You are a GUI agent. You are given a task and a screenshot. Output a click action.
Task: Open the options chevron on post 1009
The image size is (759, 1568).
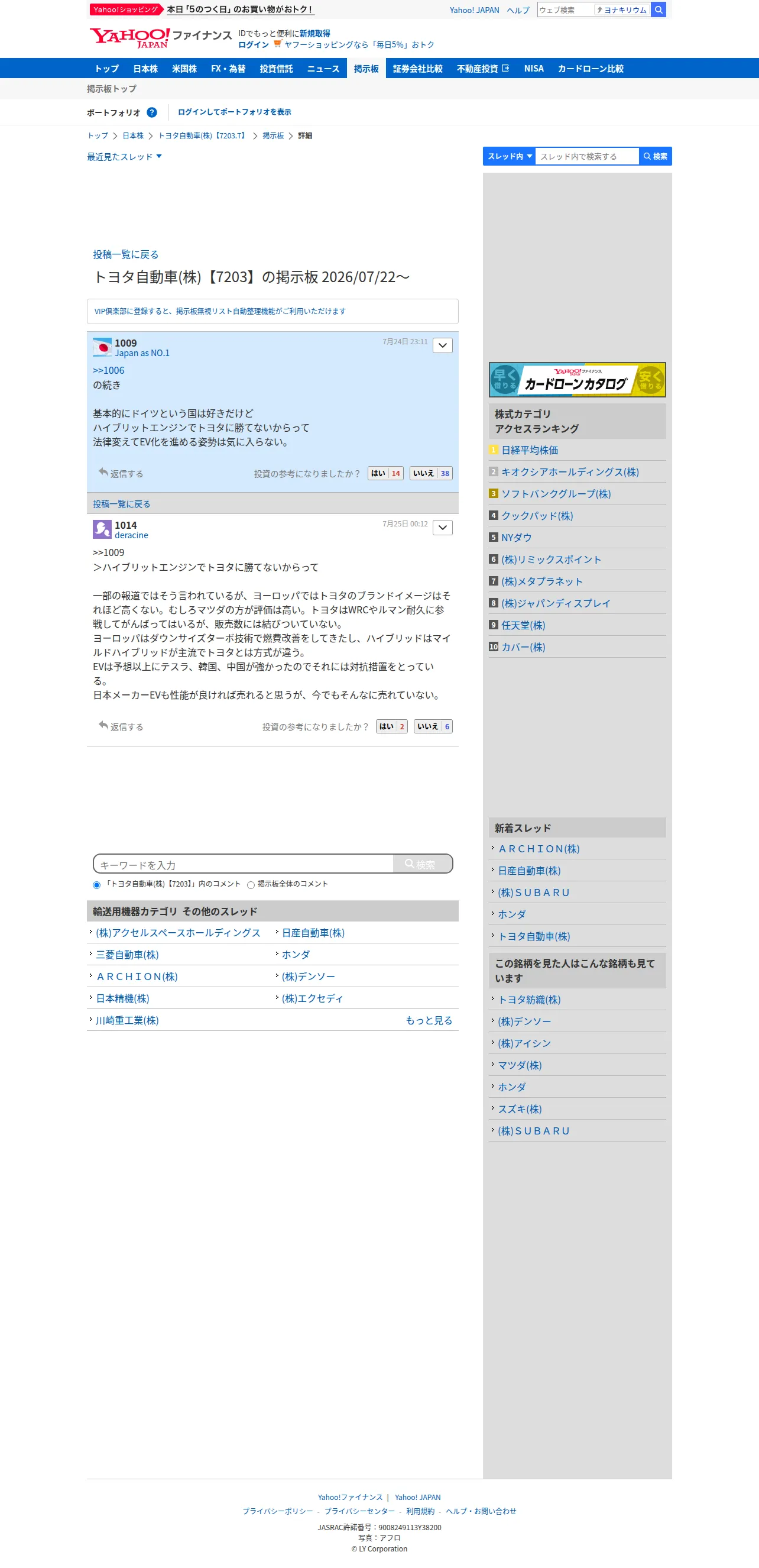click(x=443, y=345)
